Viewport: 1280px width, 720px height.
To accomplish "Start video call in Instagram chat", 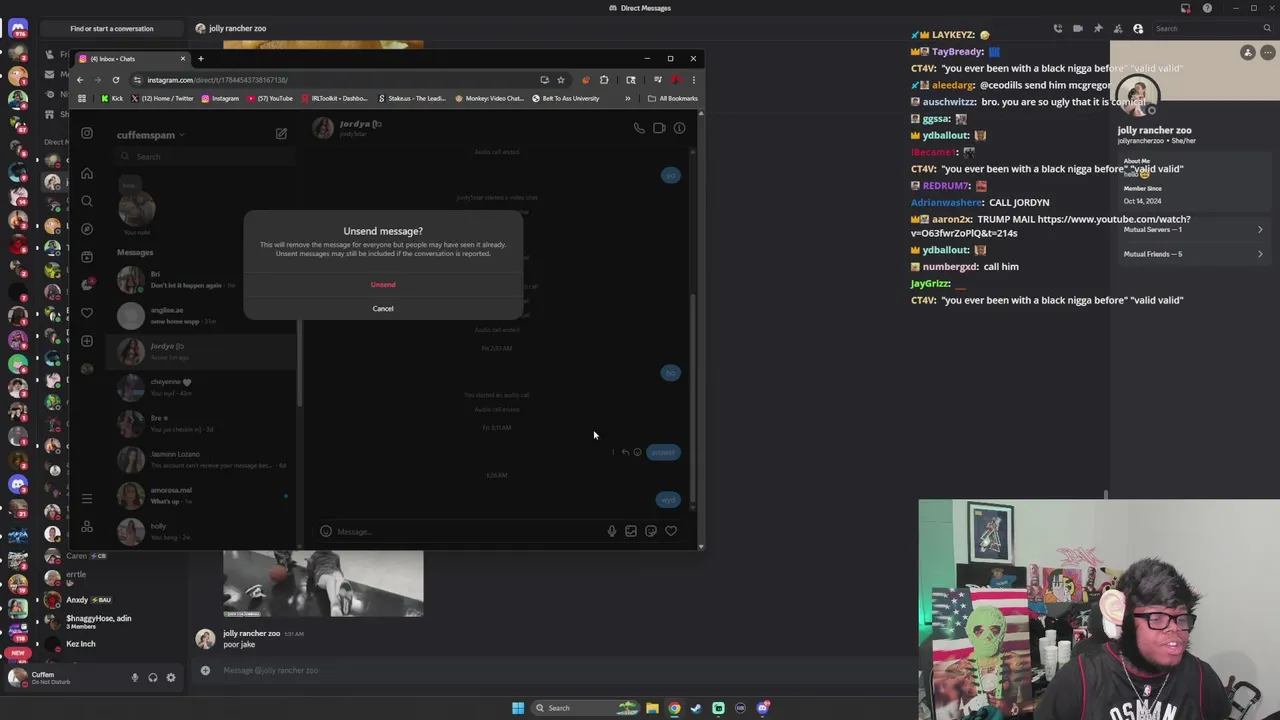I will pos(659,128).
